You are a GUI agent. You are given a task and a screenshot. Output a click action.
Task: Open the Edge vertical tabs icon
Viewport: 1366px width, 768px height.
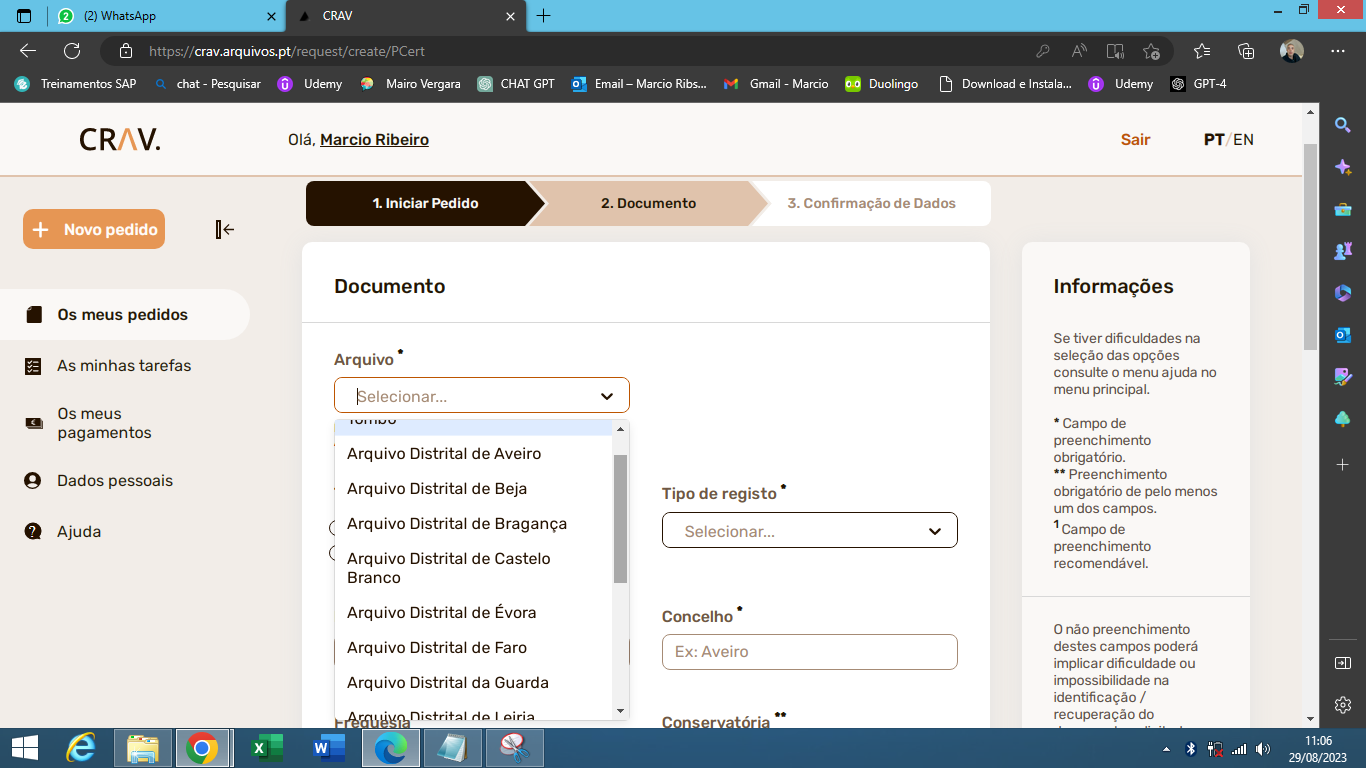(24, 16)
